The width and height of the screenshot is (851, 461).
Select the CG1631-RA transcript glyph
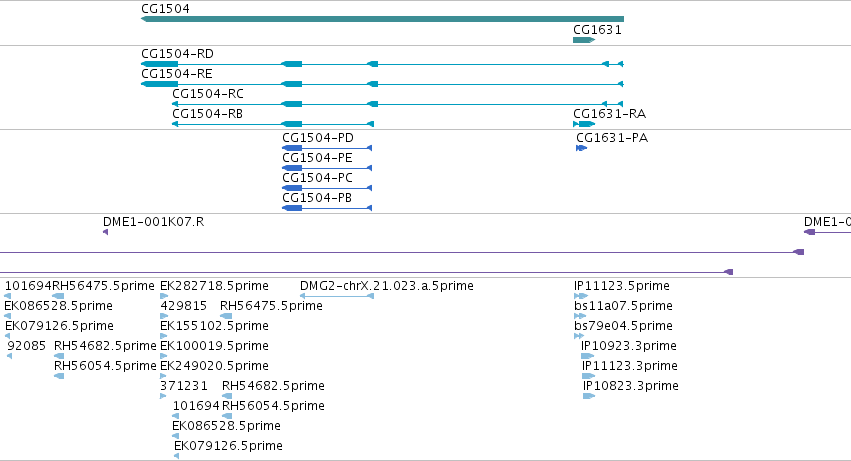point(584,124)
